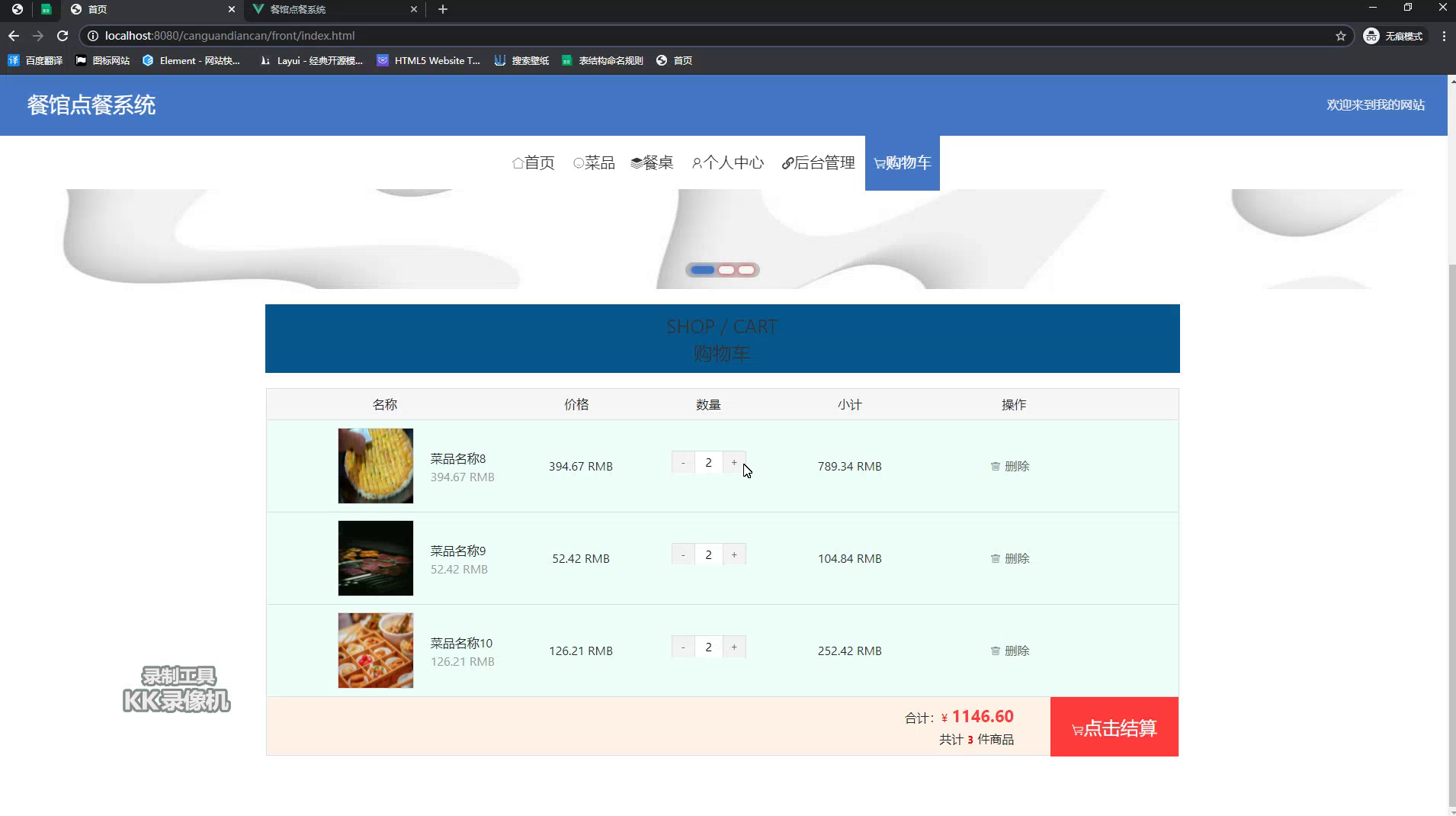
Task: Select the third carousel indicator dot
Action: 746,270
